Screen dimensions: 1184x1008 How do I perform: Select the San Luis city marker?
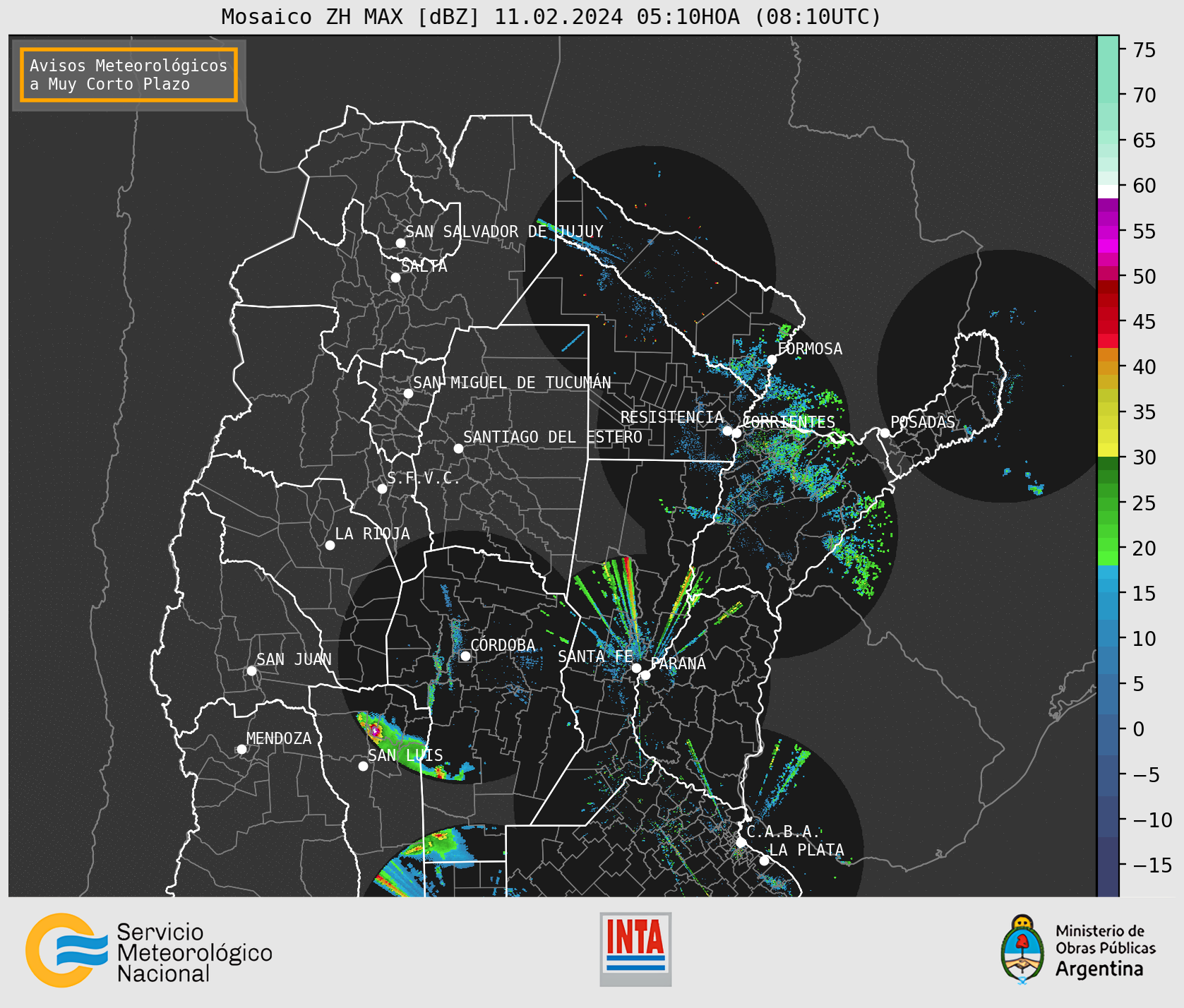[x=363, y=766]
